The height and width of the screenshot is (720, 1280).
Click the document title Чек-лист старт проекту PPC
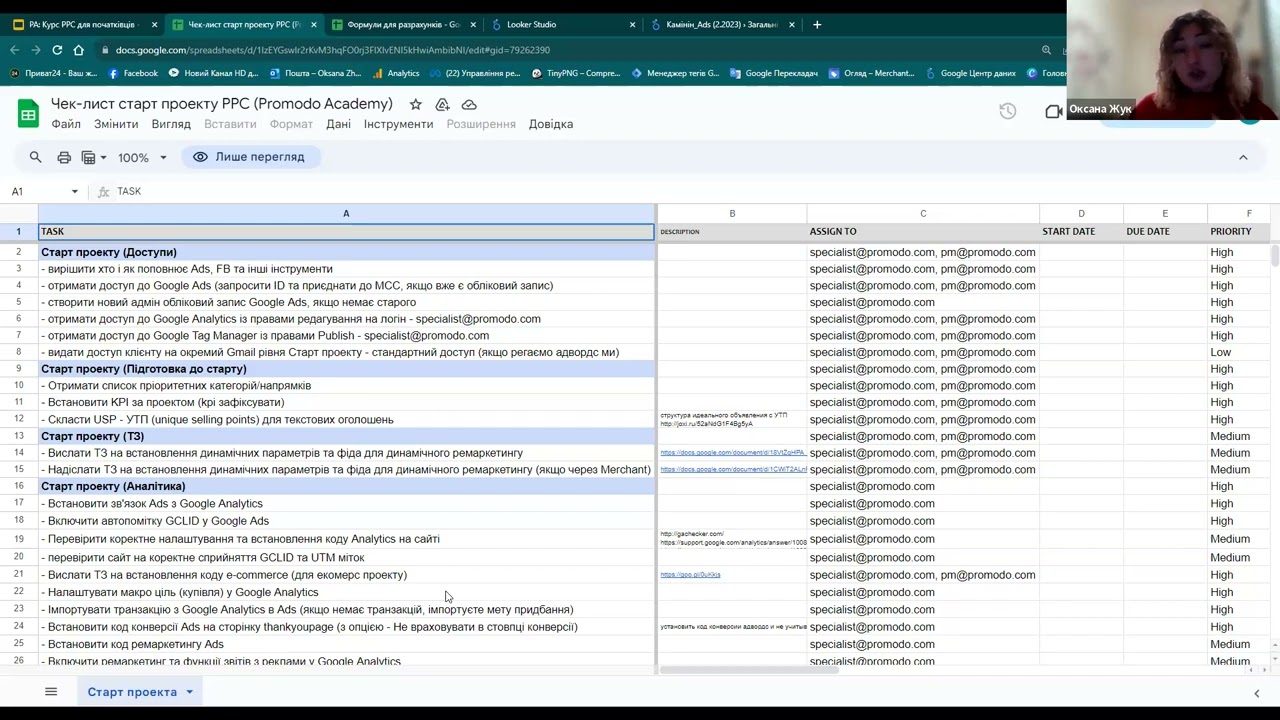pyautogui.click(x=222, y=104)
